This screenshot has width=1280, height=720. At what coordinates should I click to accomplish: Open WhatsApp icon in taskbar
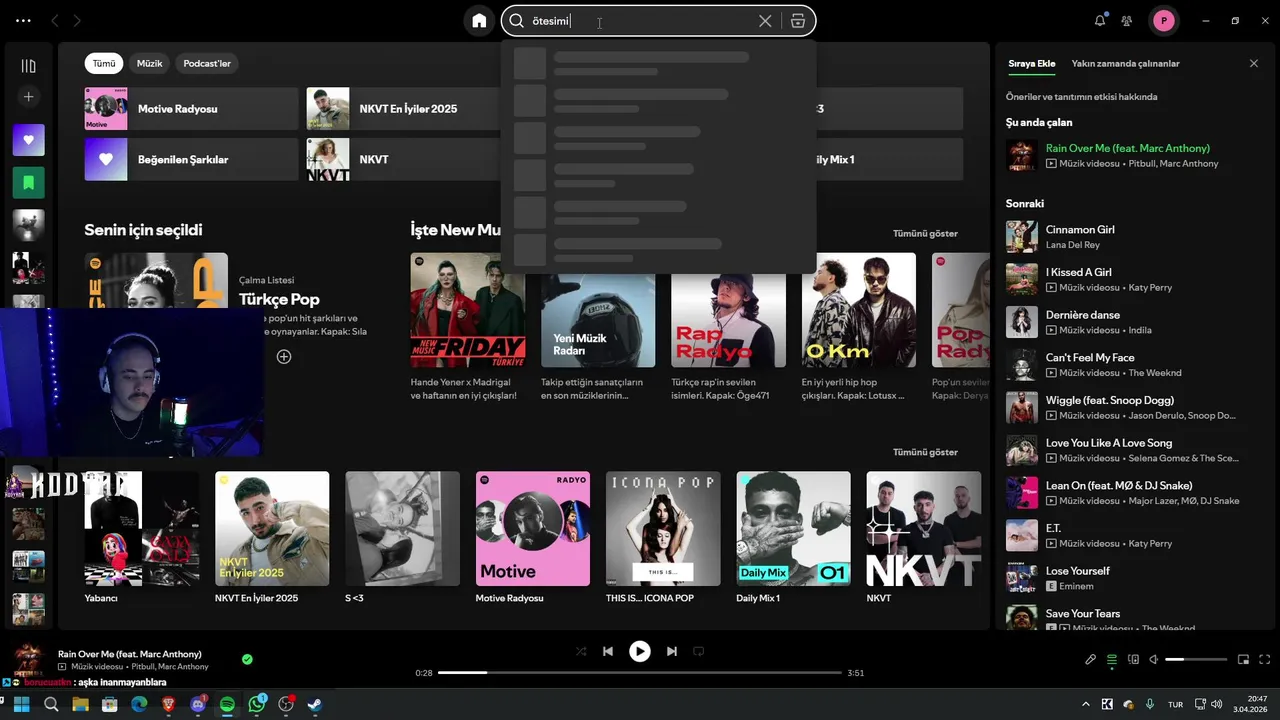tap(257, 704)
